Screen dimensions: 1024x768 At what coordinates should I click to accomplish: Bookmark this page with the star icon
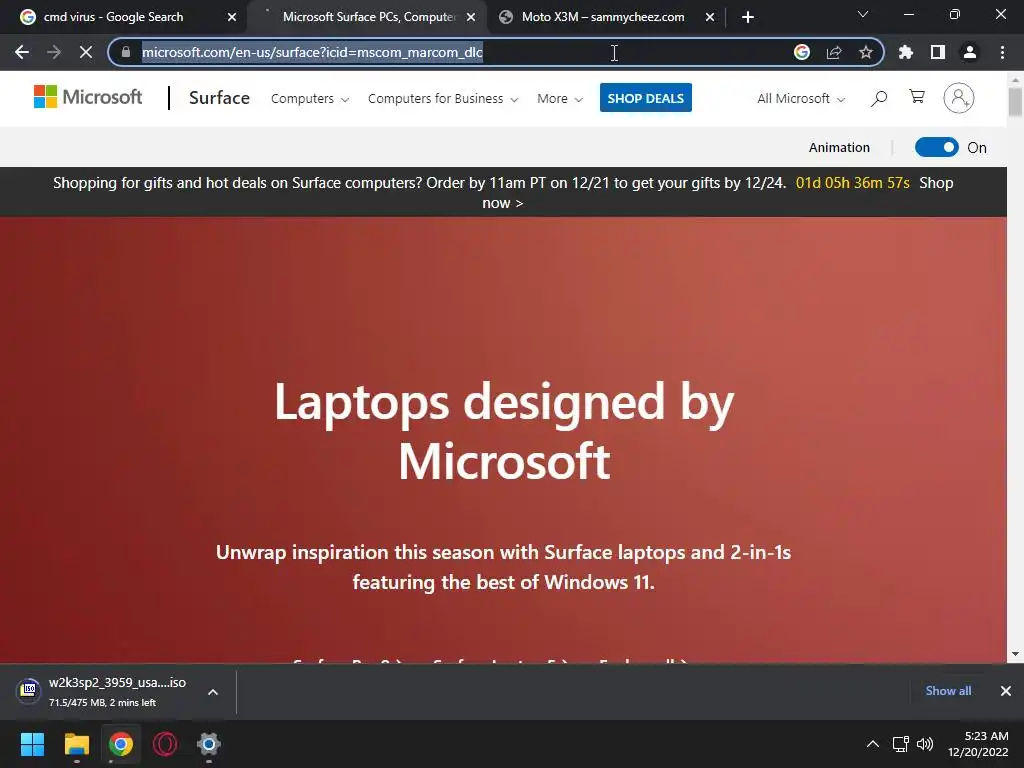point(866,52)
